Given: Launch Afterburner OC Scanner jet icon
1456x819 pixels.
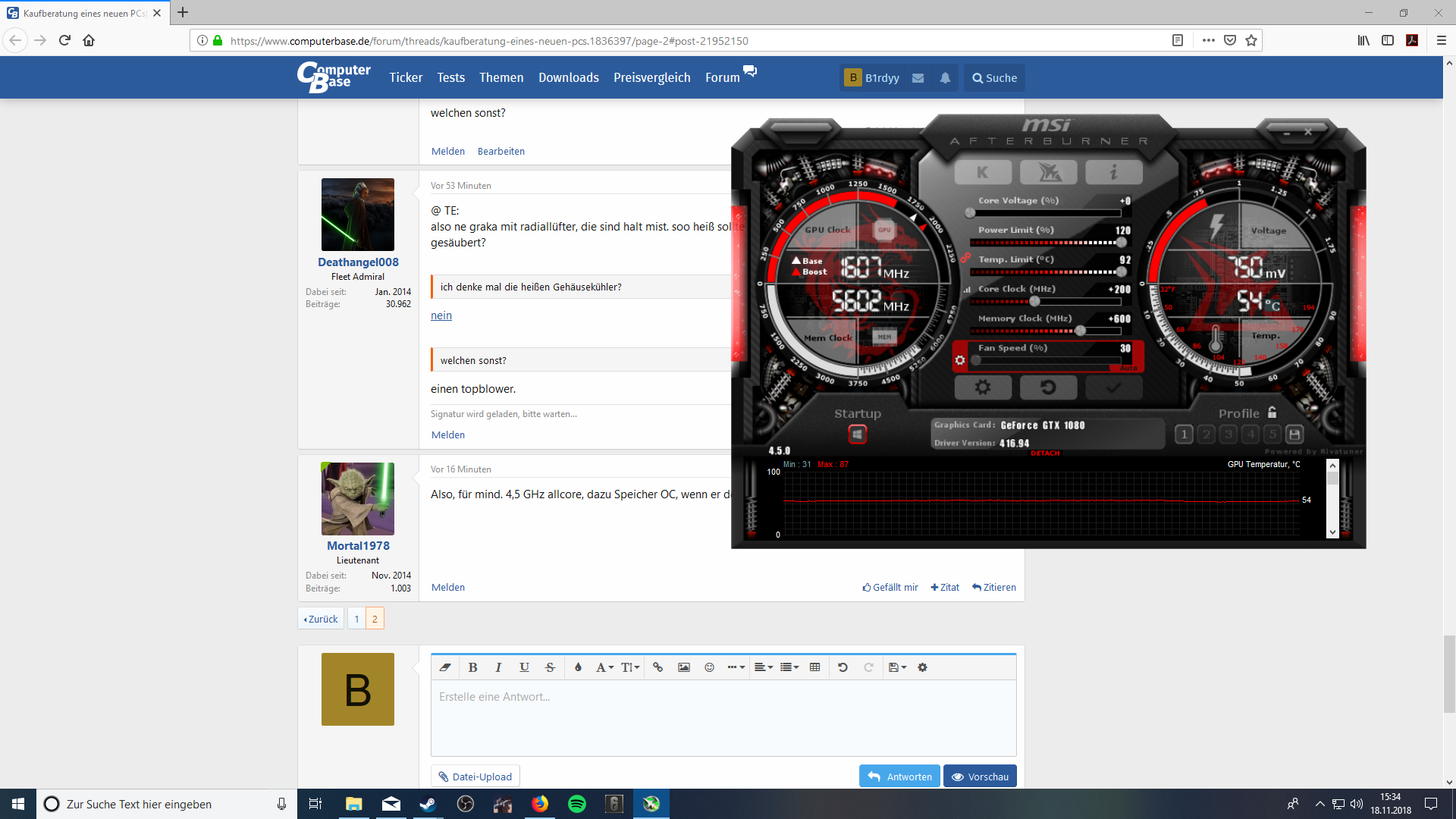Looking at the screenshot, I should click(x=1049, y=172).
